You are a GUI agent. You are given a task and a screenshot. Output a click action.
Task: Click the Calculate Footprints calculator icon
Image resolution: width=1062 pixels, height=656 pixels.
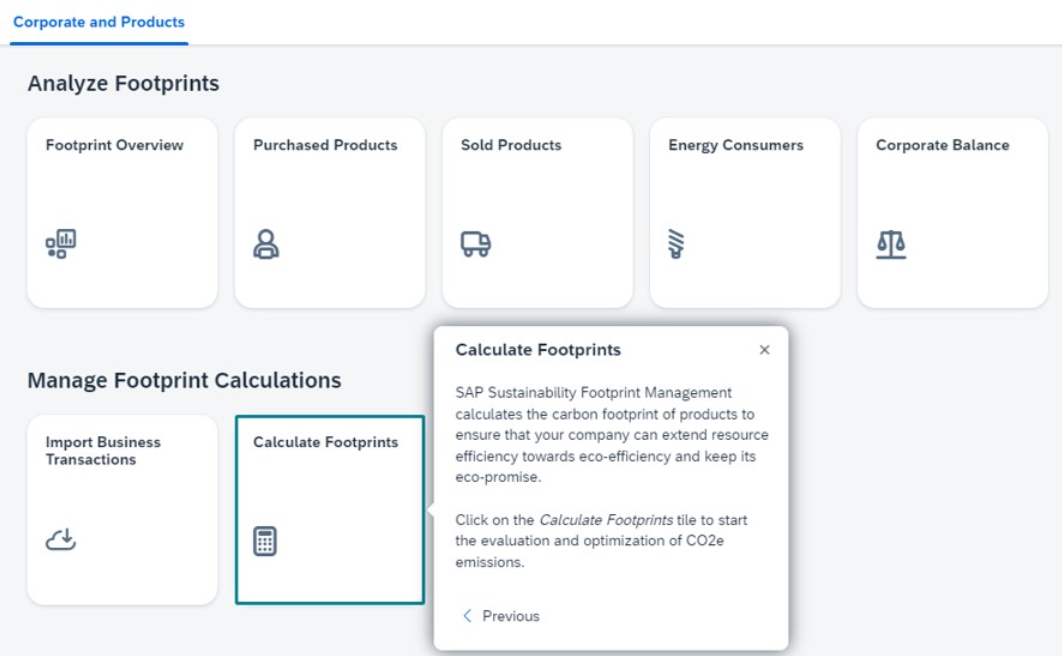click(265, 541)
